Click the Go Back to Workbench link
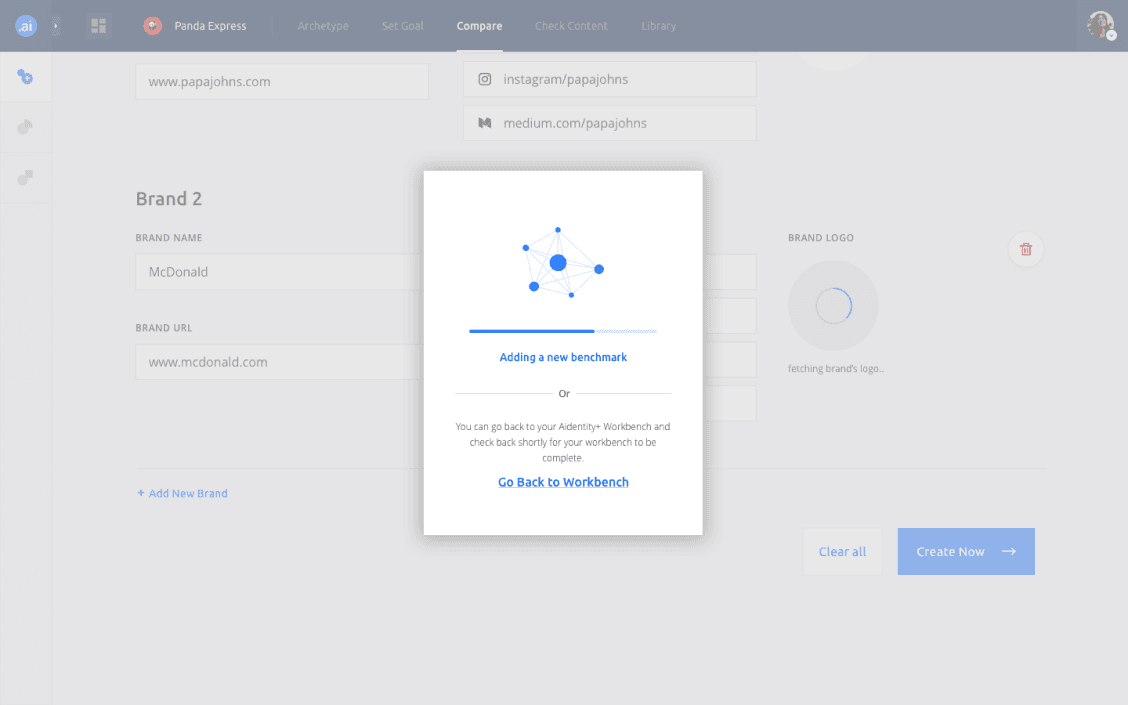Screen dimensions: 1128x705 (563, 482)
